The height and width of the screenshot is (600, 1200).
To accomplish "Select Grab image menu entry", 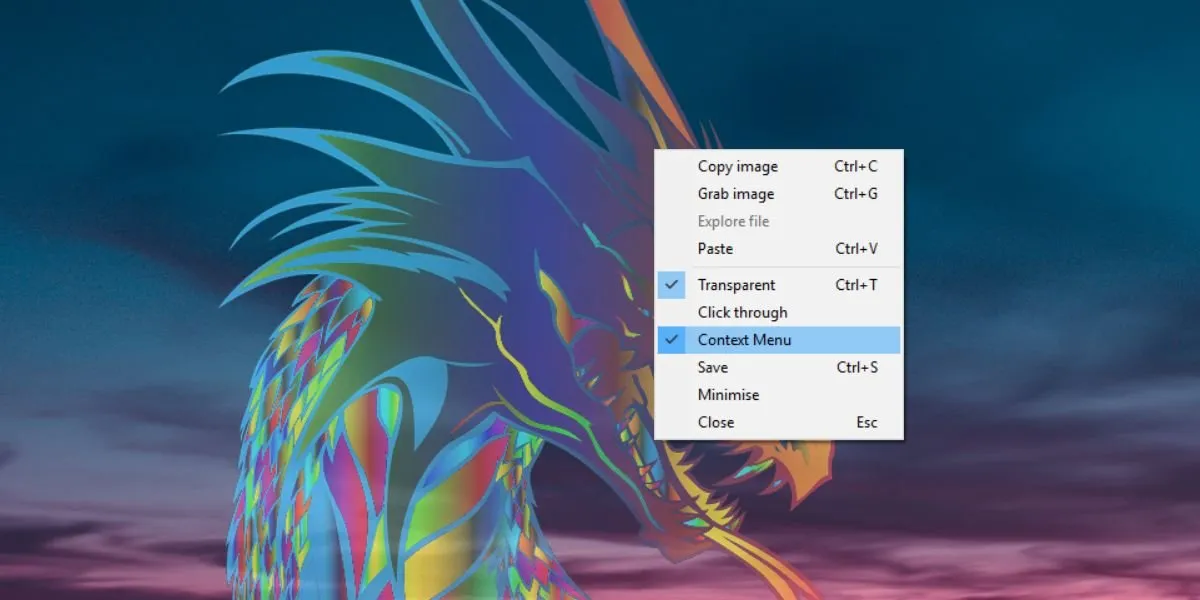I will click(x=779, y=194).
